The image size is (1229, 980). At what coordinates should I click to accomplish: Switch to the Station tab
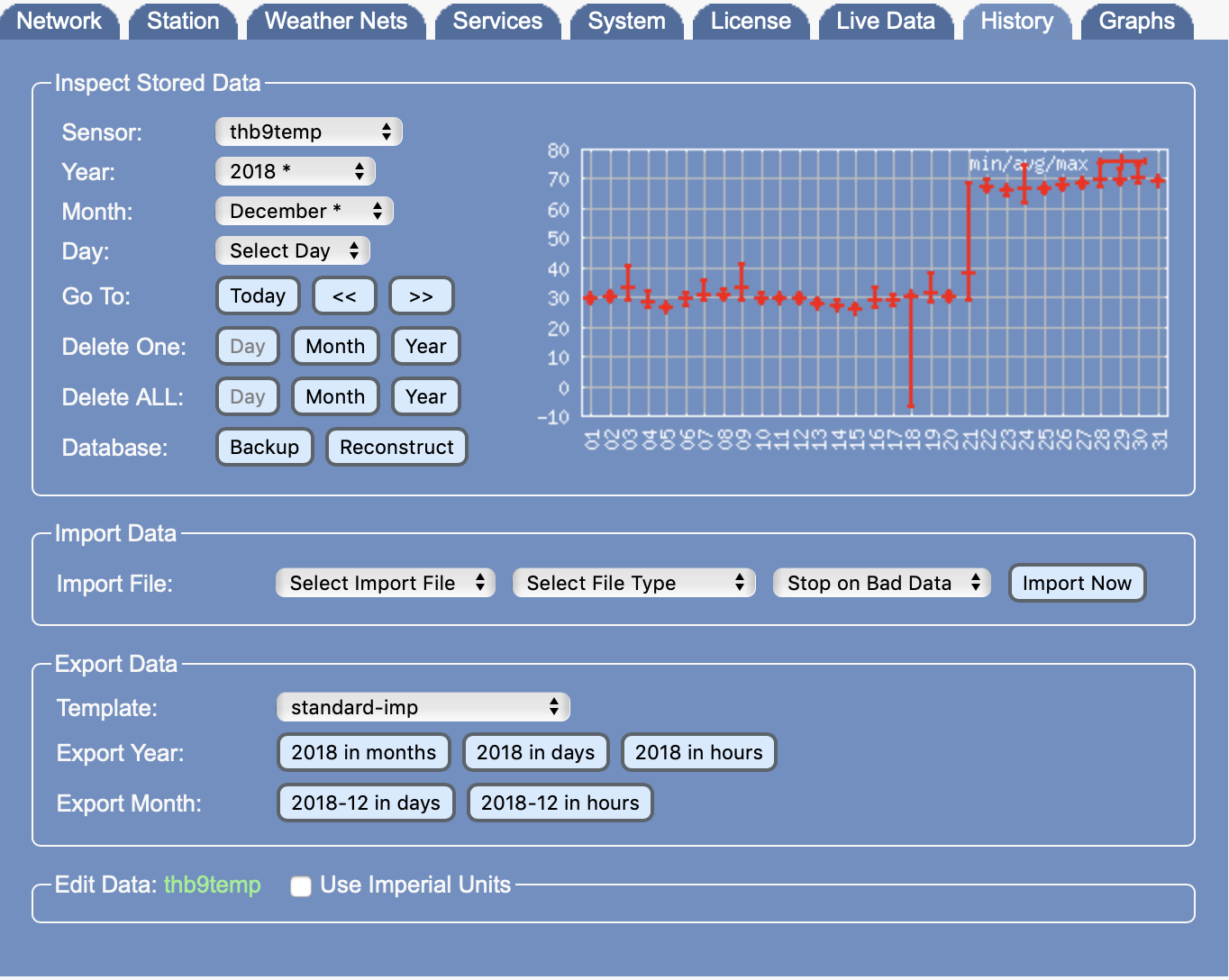tap(183, 21)
